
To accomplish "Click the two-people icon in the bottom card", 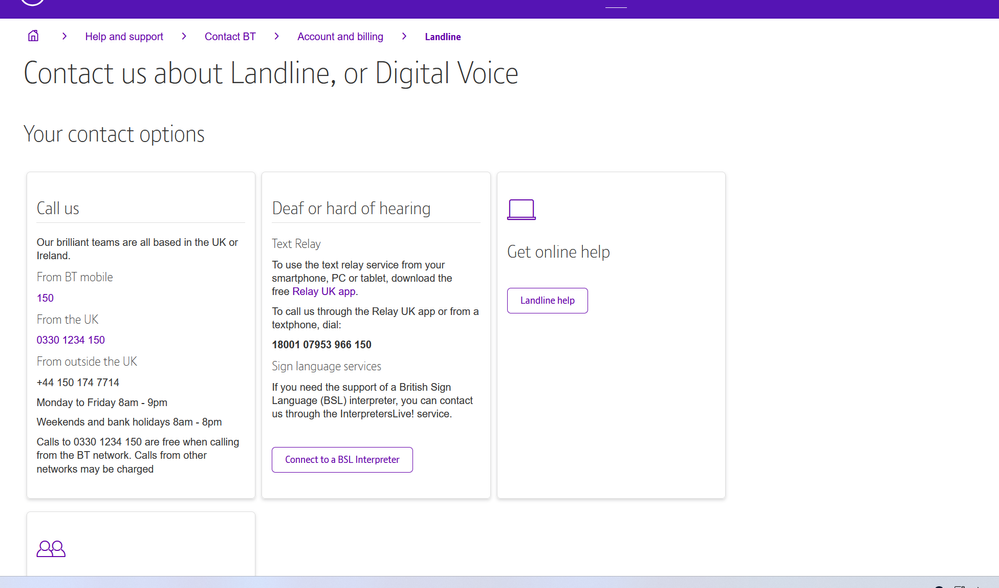I will [x=51, y=549].
